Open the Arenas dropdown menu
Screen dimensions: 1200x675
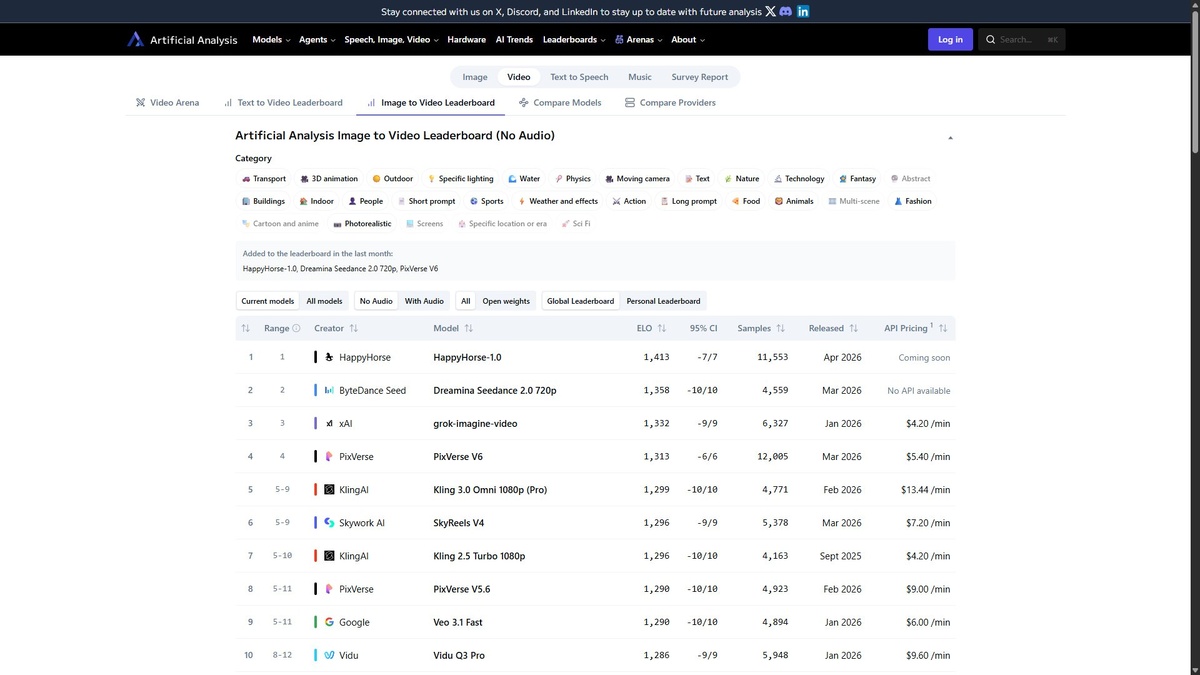tap(639, 40)
